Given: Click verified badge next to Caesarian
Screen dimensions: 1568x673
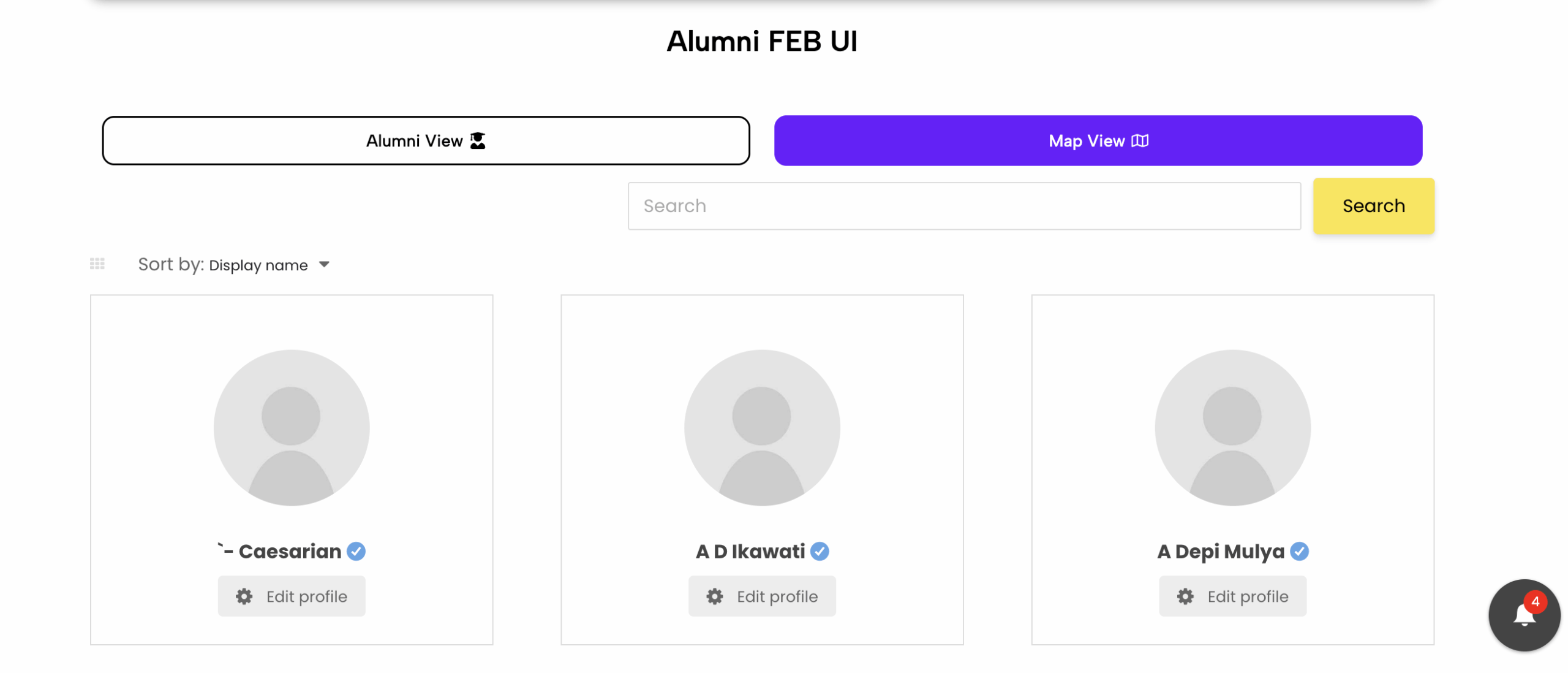Looking at the screenshot, I should point(356,551).
